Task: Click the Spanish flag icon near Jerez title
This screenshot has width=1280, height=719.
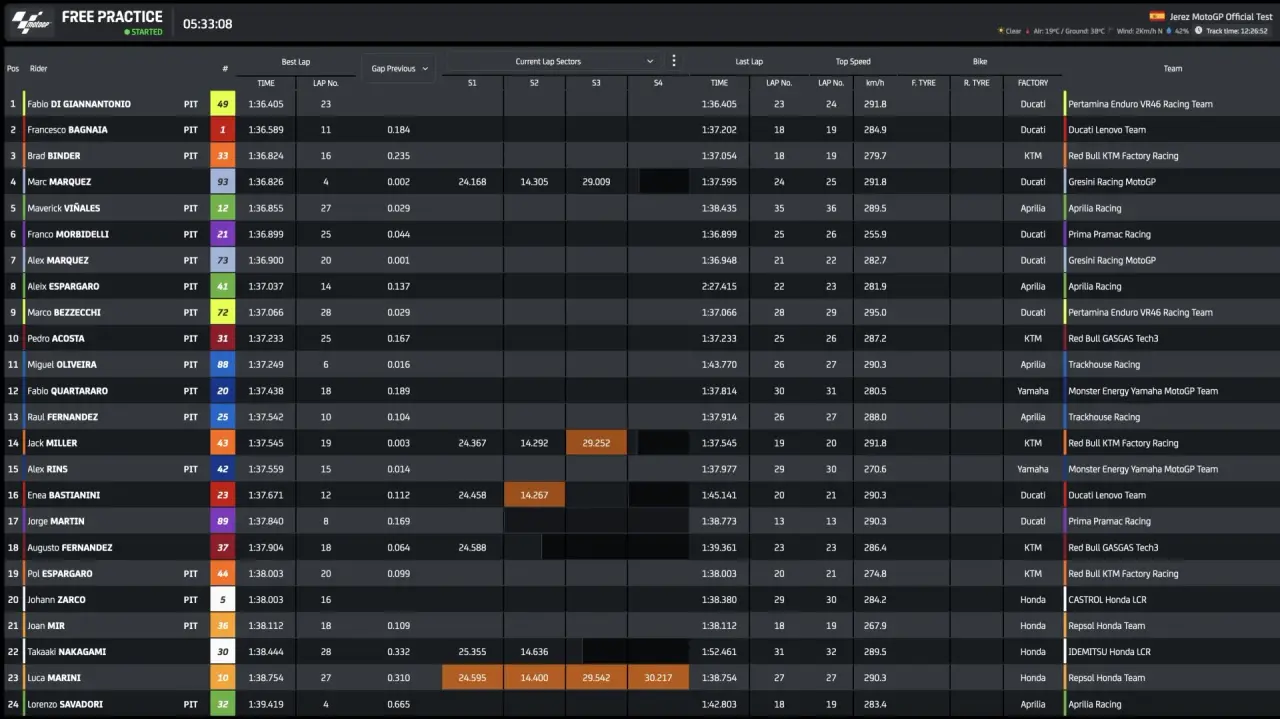Action: click(x=1157, y=16)
